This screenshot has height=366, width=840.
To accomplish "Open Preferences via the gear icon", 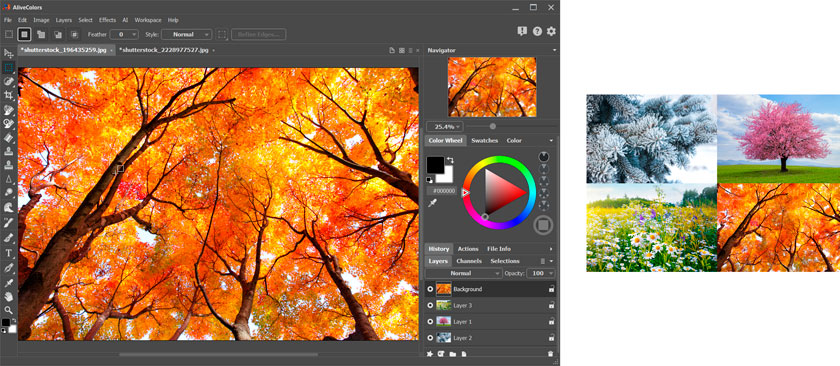I will click(551, 32).
